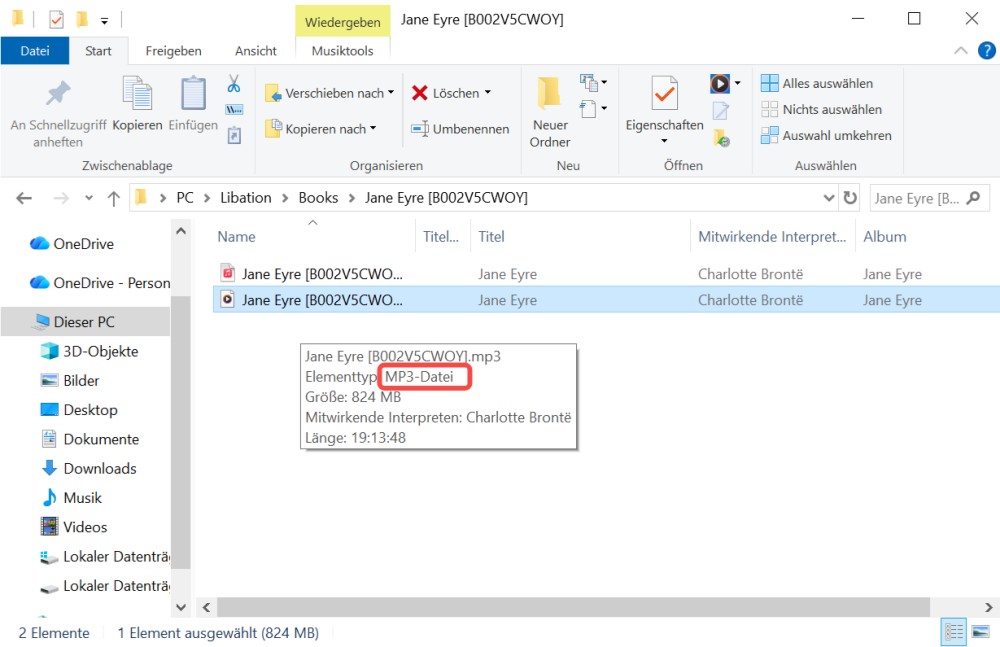Screen dimensions: 1000x647
Task: Open Kopieren nach dropdown
Action: point(321,129)
